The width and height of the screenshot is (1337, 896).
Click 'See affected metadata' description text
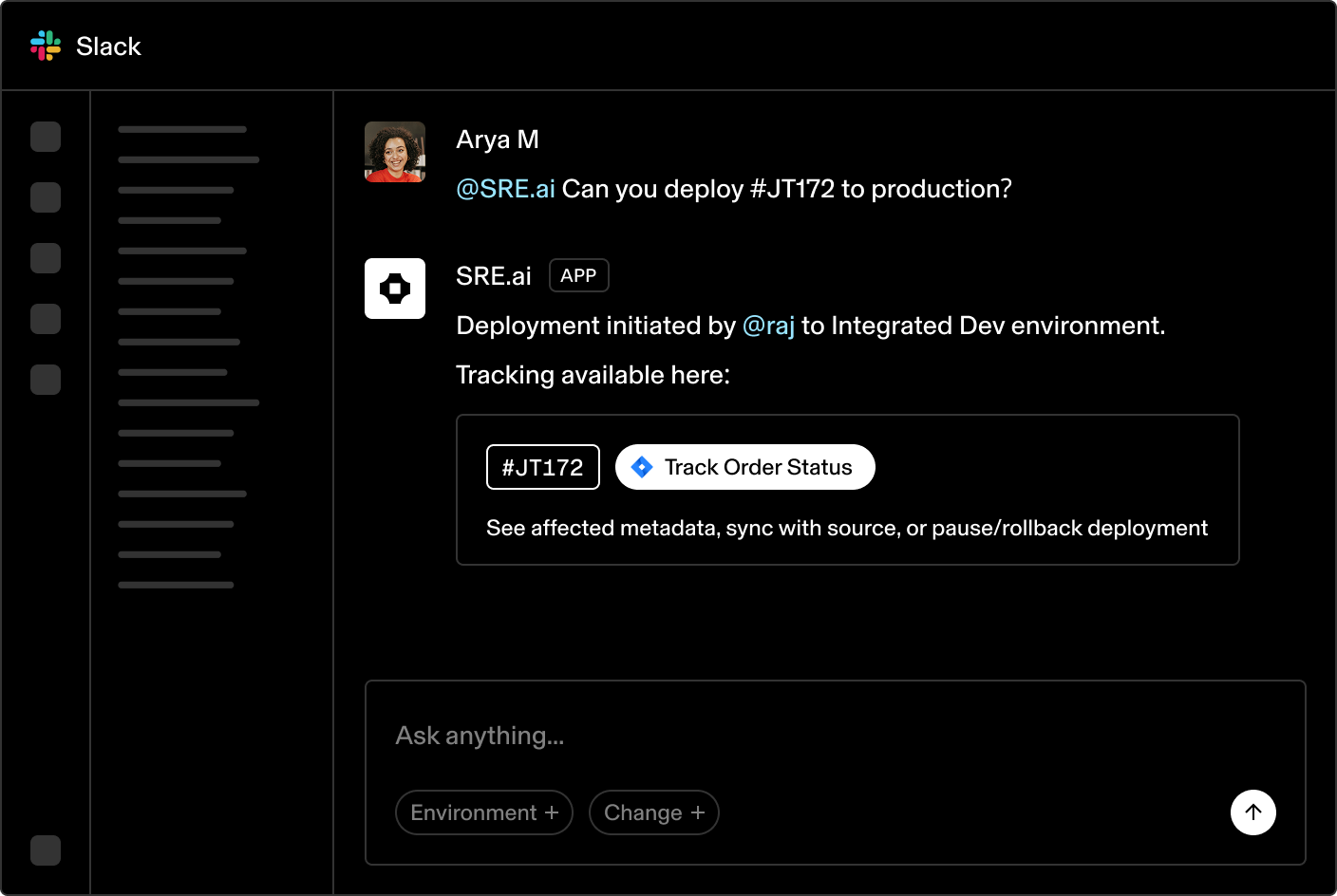click(x=847, y=528)
